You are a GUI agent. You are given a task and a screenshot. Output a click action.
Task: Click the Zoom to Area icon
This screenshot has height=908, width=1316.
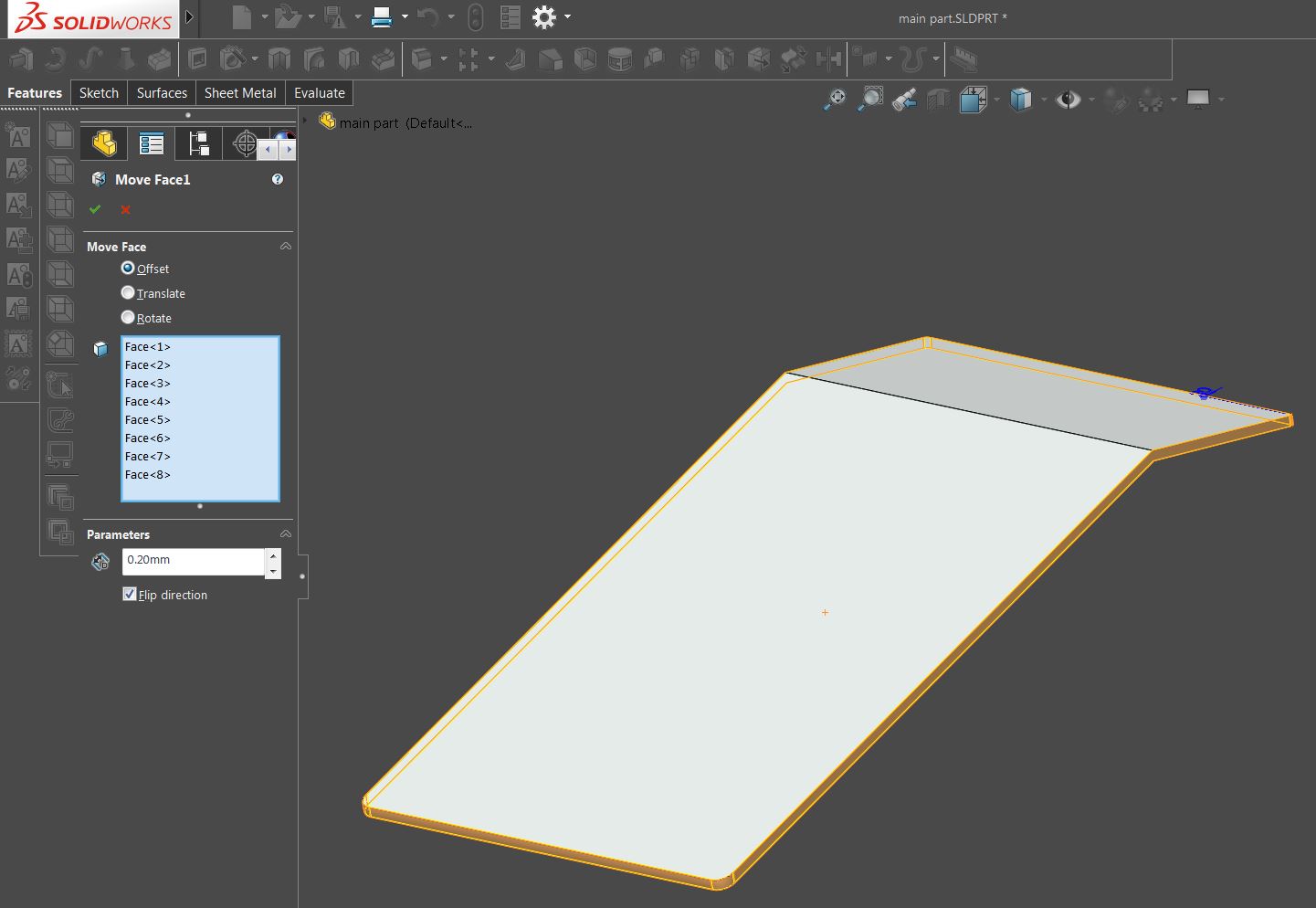point(870,99)
